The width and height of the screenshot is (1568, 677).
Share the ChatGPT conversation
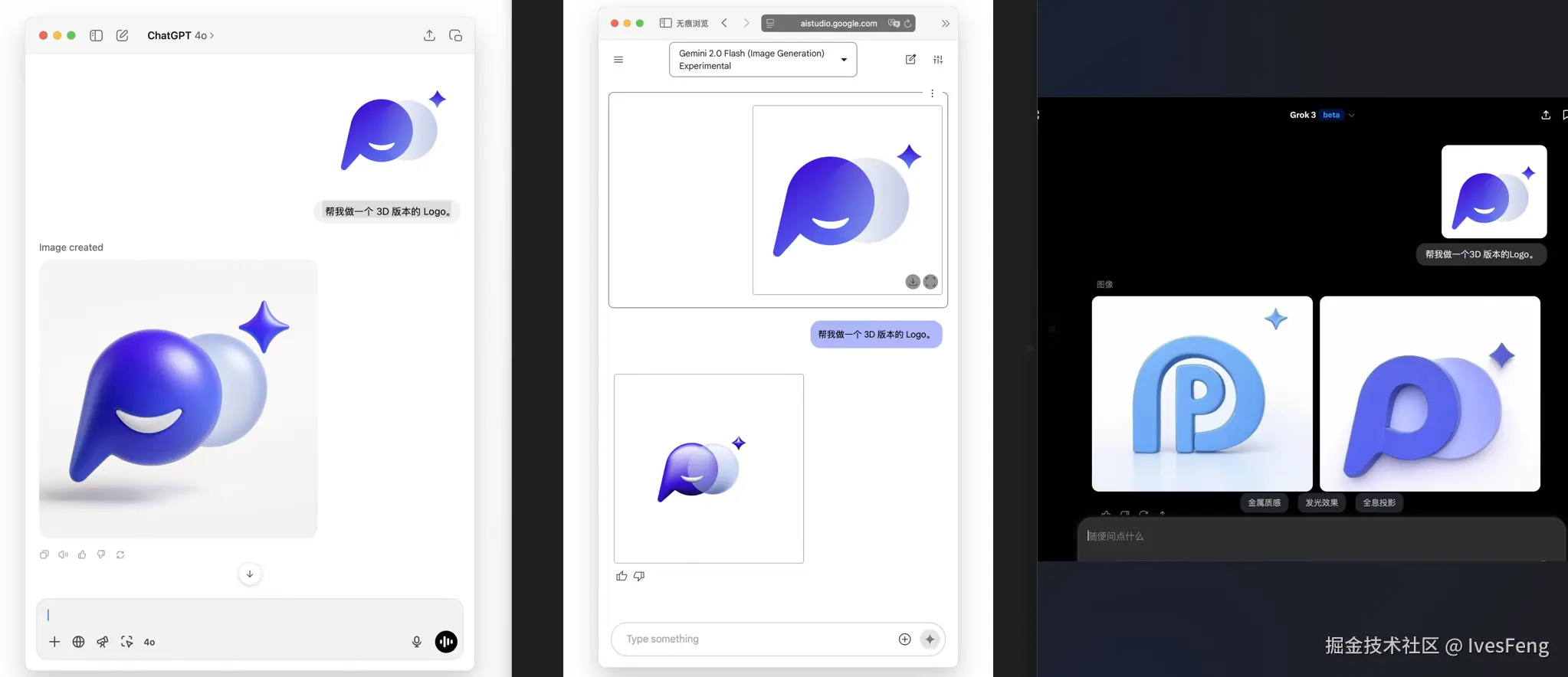click(x=429, y=35)
